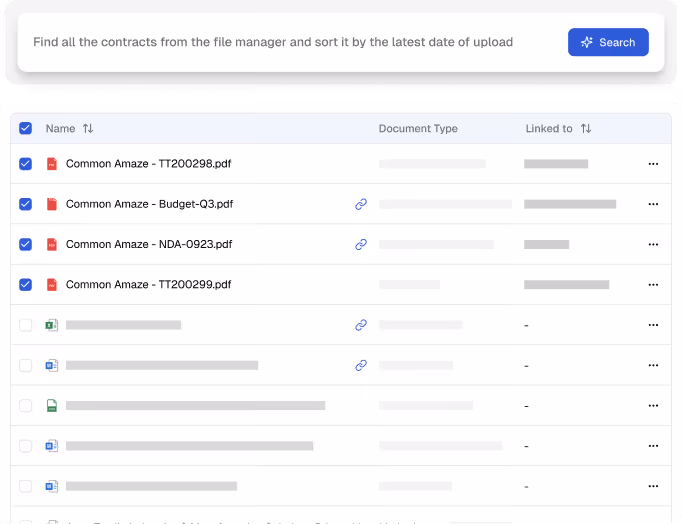Viewport: 682px width, 524px height.
Task: Click the Word icon in the linked document row
Action: coord(52,365)
